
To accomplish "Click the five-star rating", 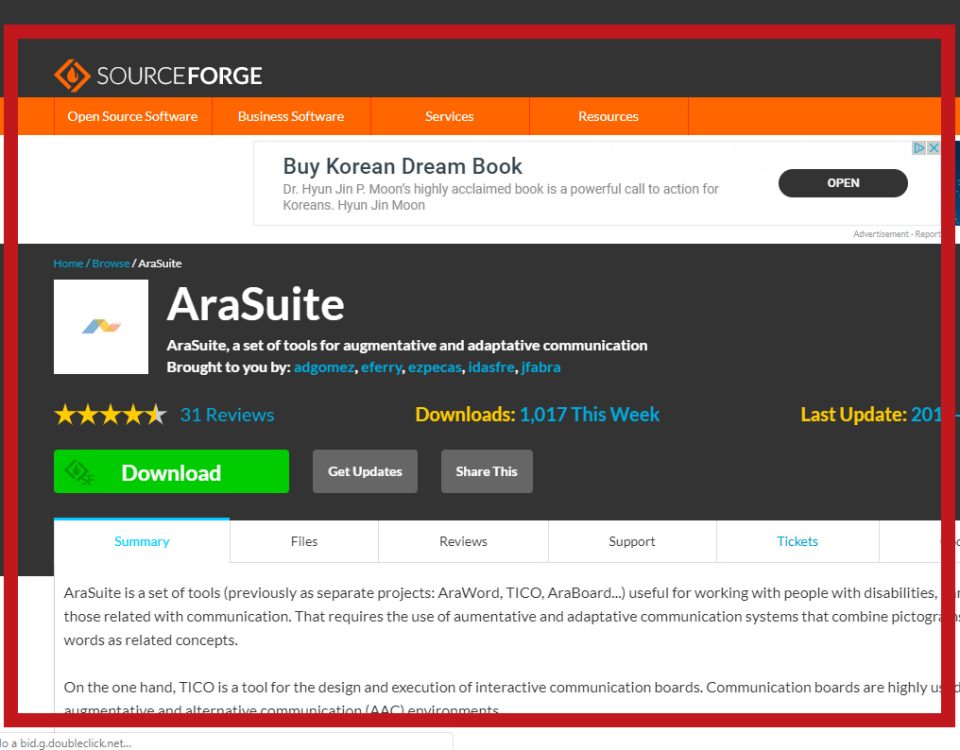I will 110,414.
